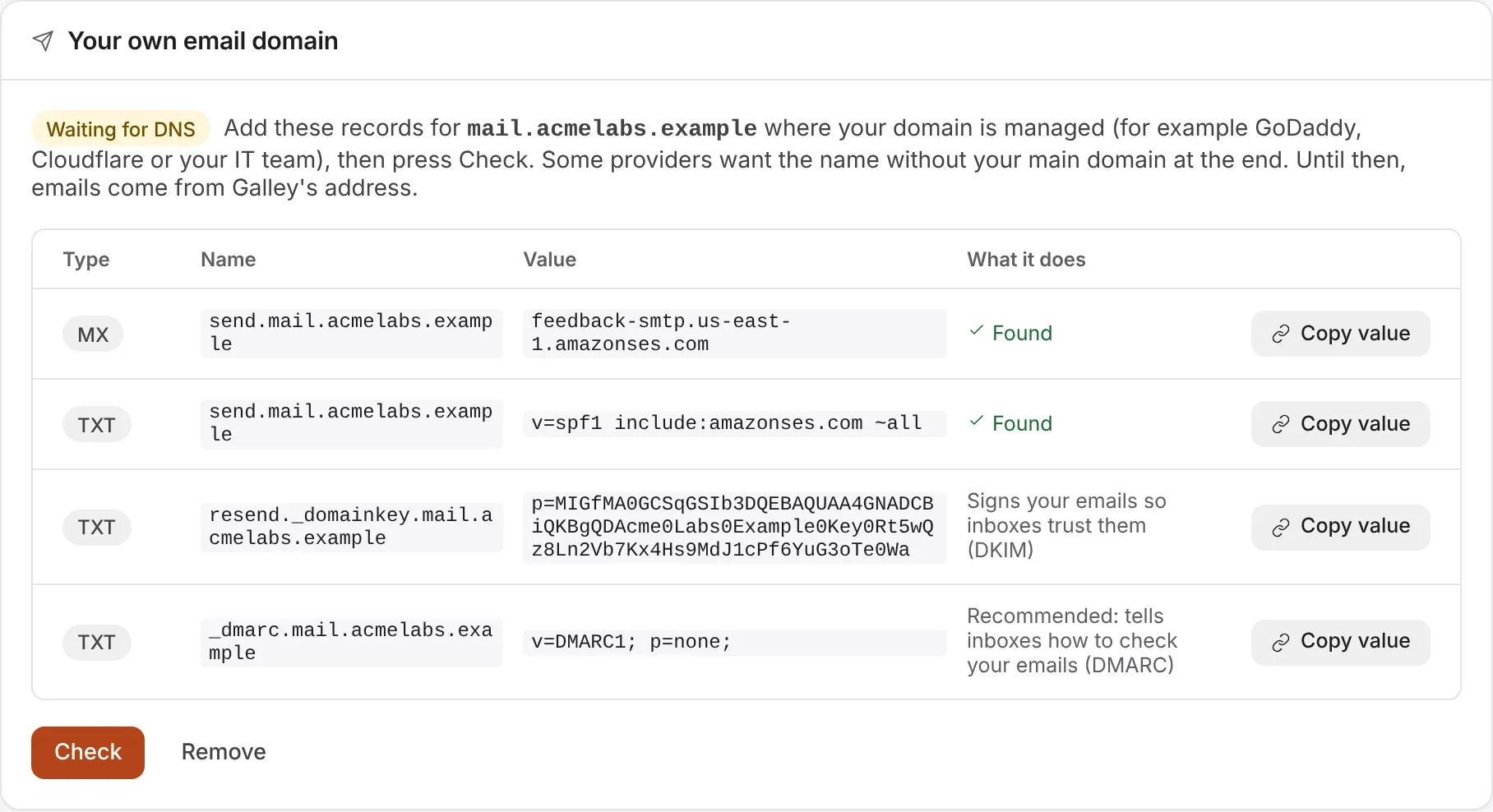Click the Name column header
This screenshot has width=1493, height=812.
tap(229, 260)
